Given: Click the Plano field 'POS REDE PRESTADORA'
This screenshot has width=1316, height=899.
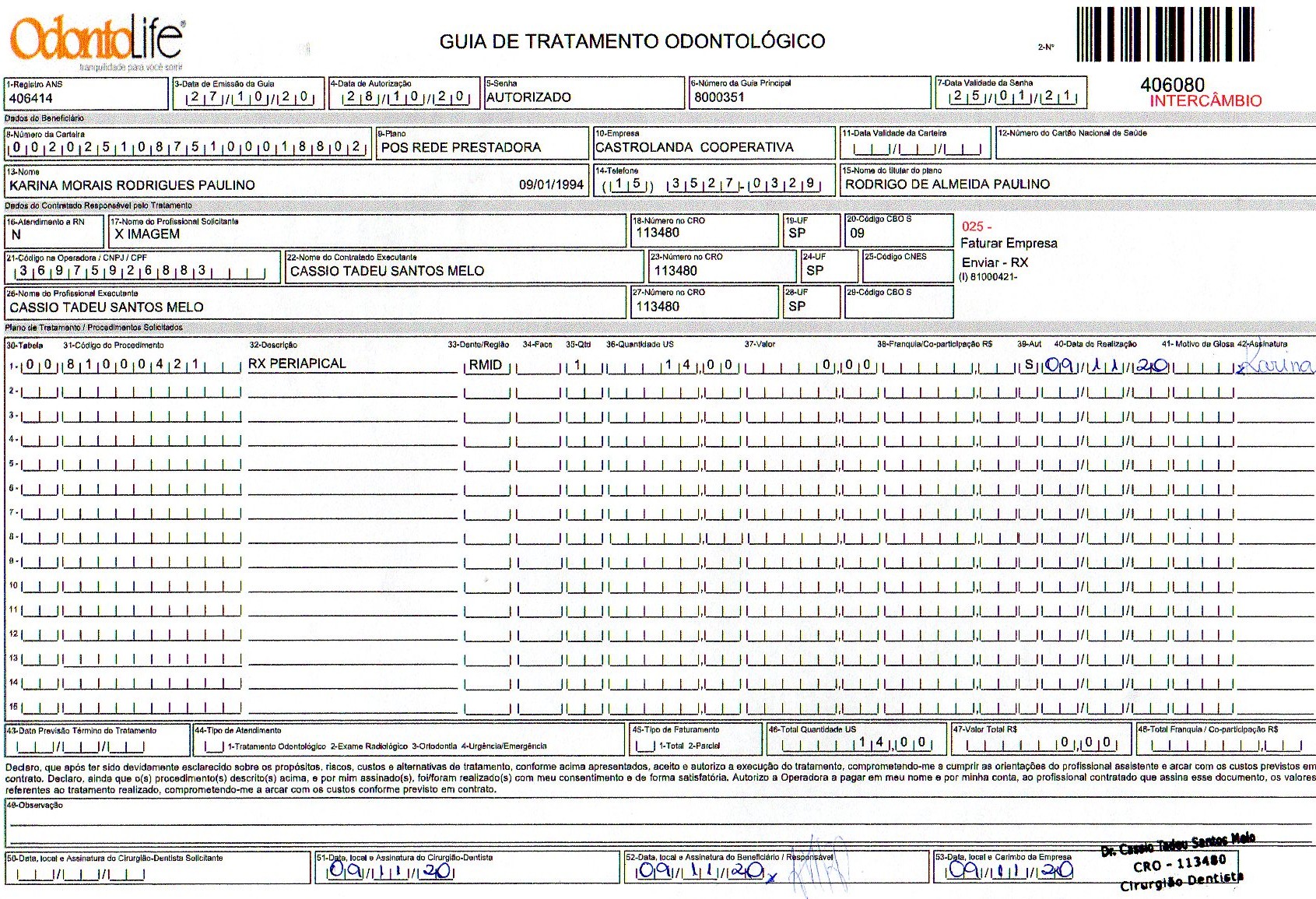Looking at the screenshot, I should tap(482, 143).
